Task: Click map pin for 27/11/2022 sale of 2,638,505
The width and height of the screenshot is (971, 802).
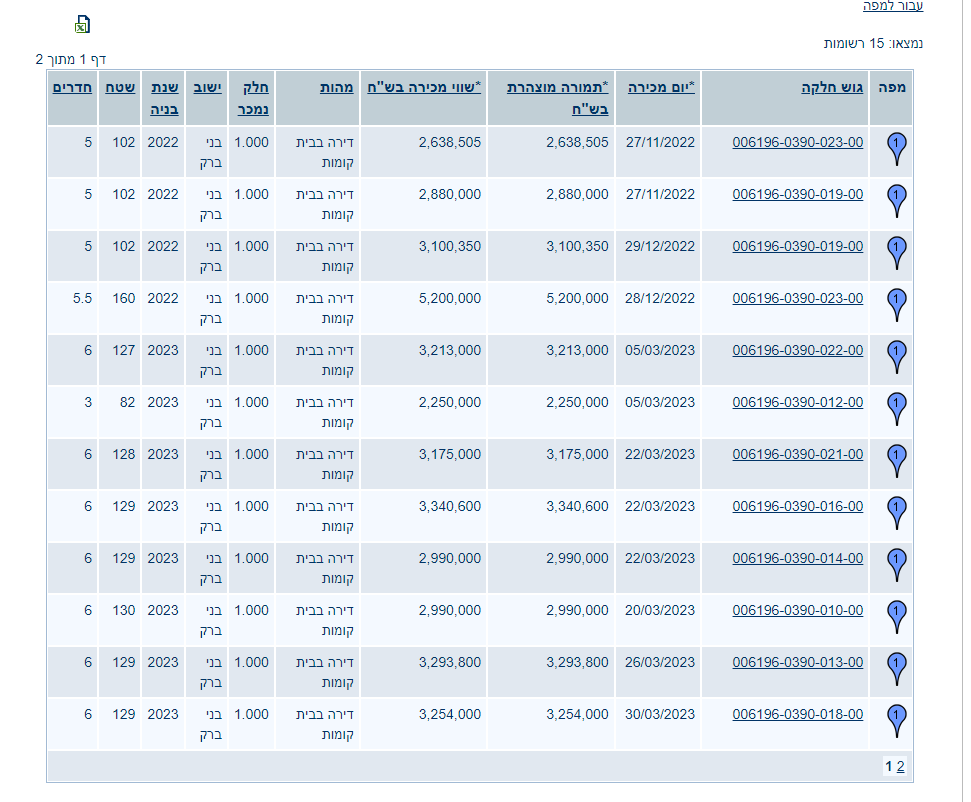Action: click(897, 149)
